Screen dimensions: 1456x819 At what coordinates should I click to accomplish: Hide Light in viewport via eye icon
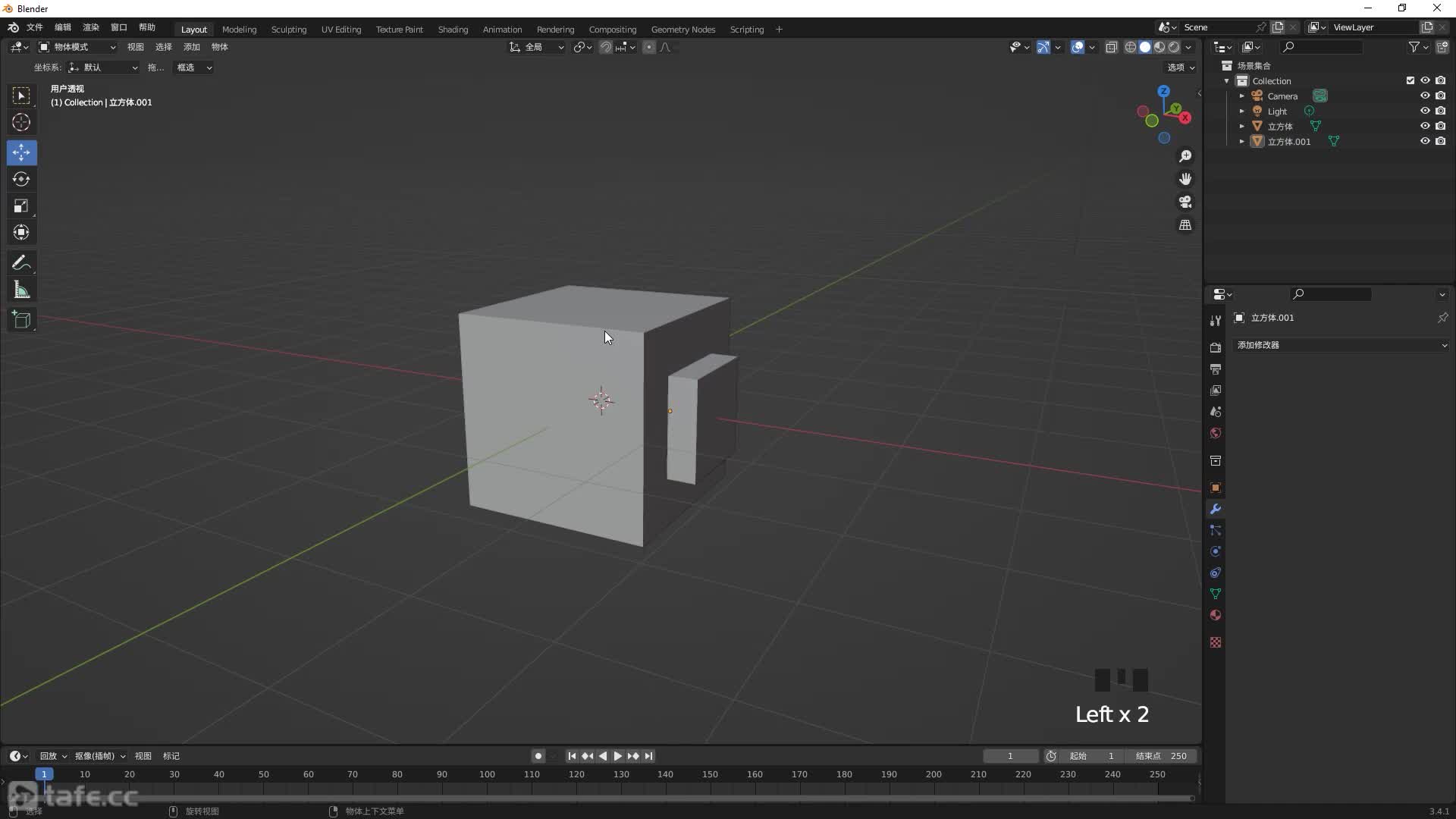click(1425, 111)
